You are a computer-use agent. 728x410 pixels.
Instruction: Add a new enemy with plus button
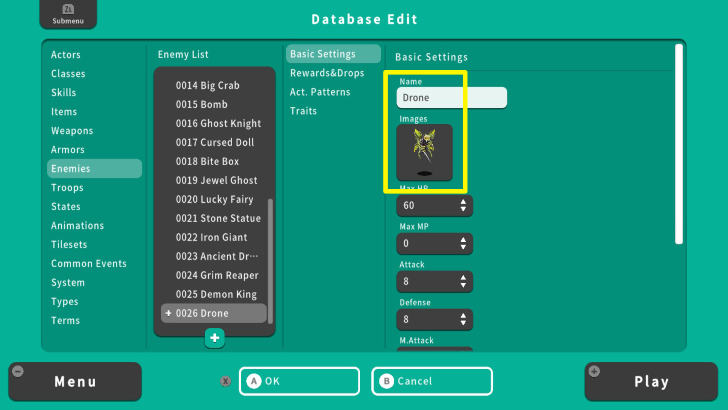coord(214,338)
